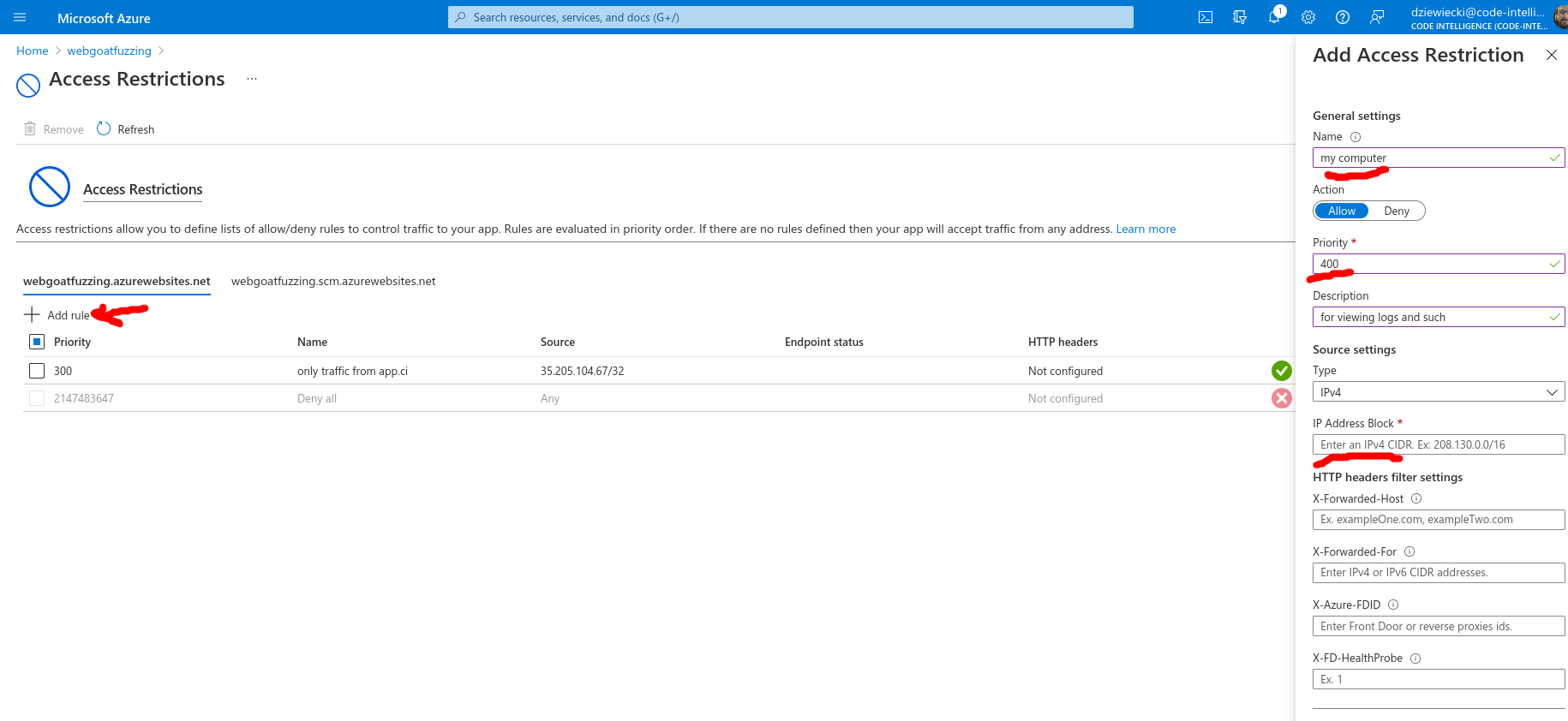The image size is (1568, 721).
Task: Click the Remove button label
Action: 63,129
